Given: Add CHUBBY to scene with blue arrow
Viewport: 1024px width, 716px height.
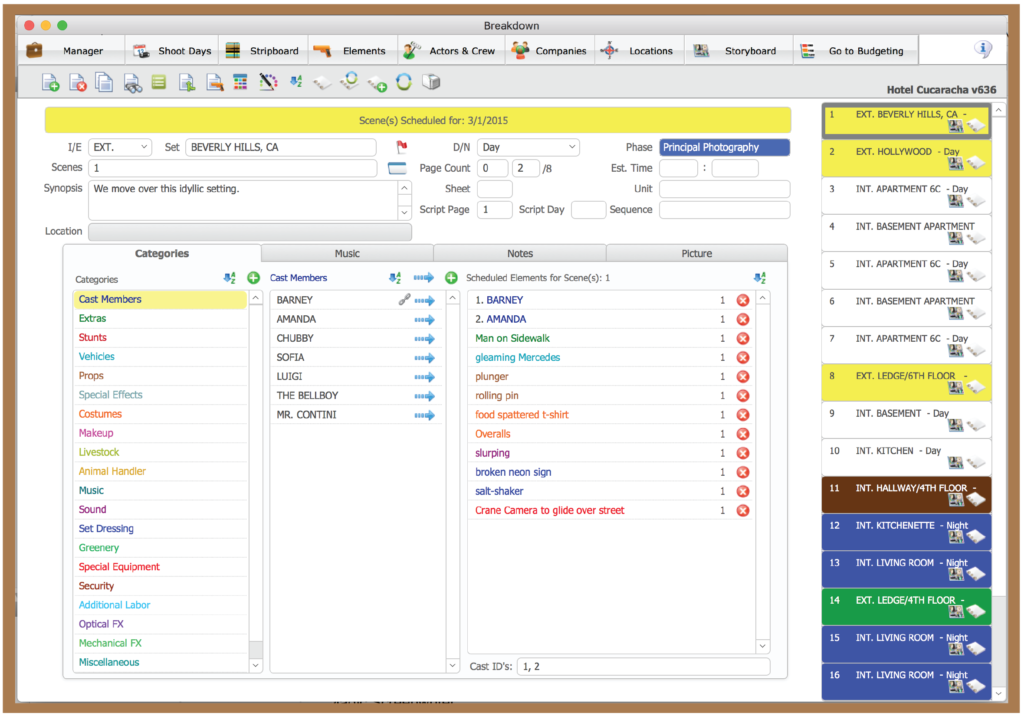Looking at the screenshot, I should pos(424,338).
